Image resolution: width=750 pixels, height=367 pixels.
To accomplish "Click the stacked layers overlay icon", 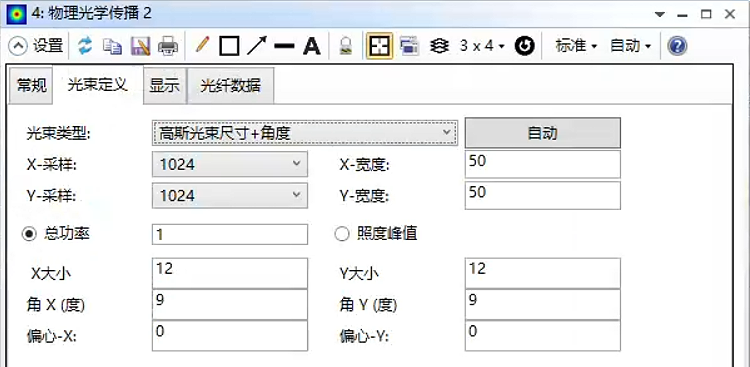I will tap(439, 46).
